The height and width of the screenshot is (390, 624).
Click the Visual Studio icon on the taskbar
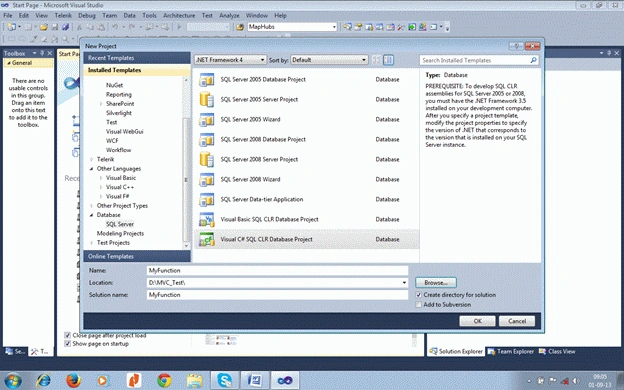pos(285,381)
